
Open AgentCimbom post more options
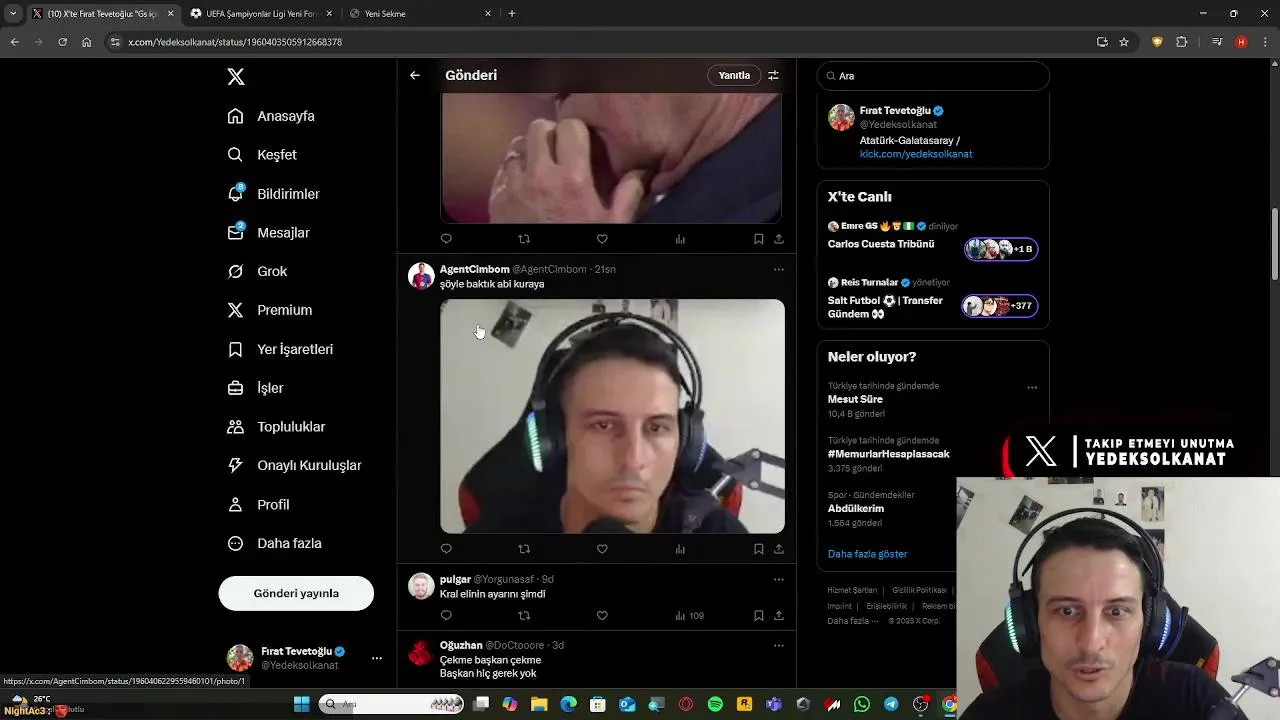pyautogui.click(x=779, y=269)
